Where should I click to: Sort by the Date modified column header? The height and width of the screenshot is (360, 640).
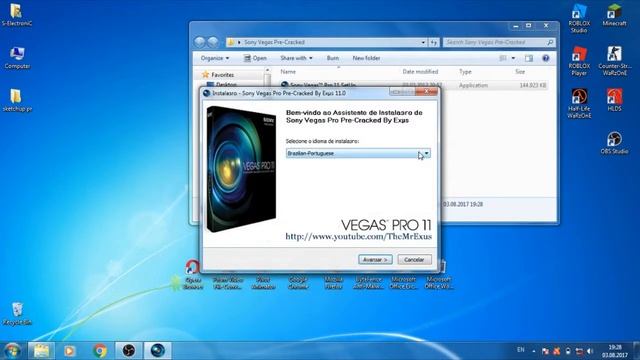point(420,72)
